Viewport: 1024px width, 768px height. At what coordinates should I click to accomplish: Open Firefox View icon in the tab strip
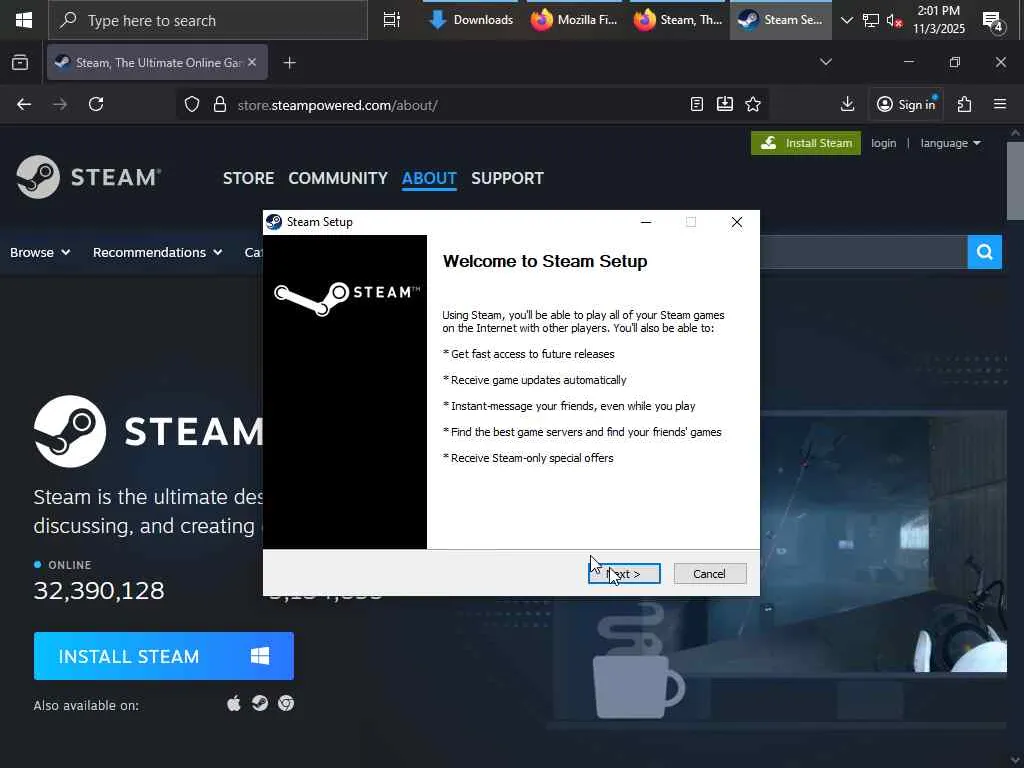point(20,63)
